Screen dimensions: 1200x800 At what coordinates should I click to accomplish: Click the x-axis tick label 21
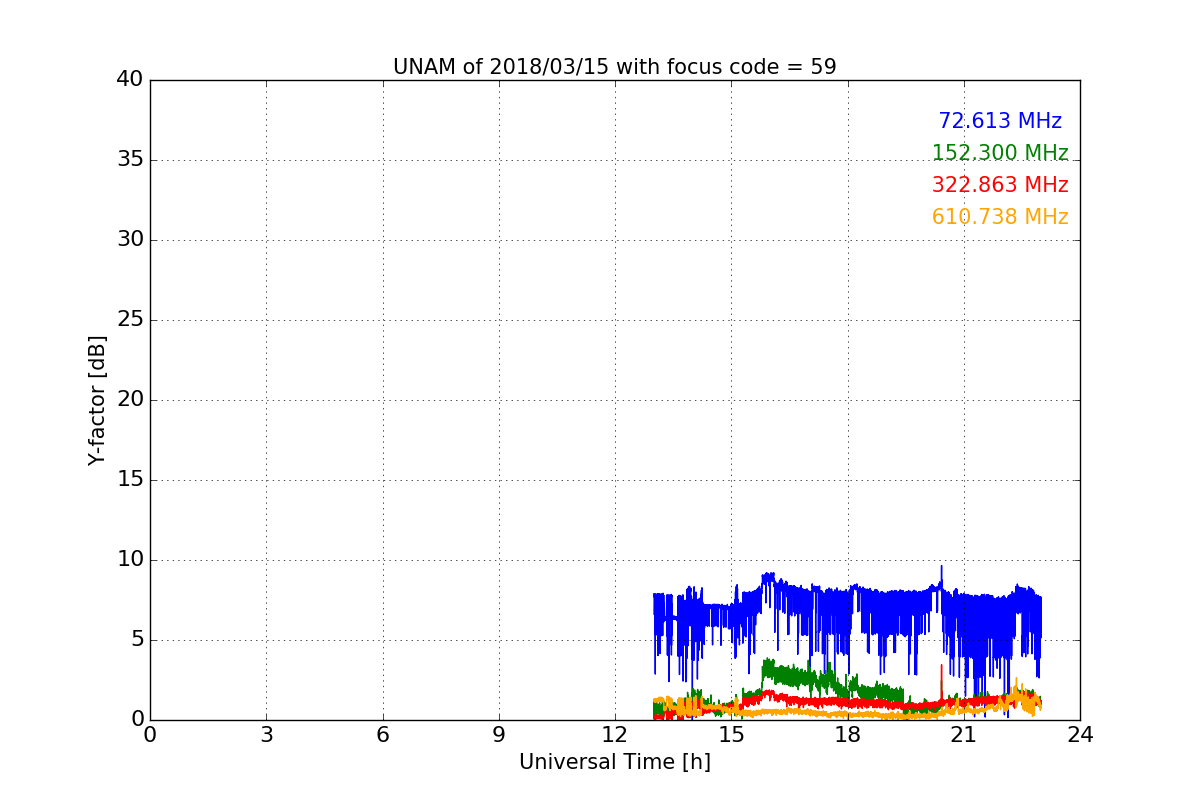click(x=964, y=735)
